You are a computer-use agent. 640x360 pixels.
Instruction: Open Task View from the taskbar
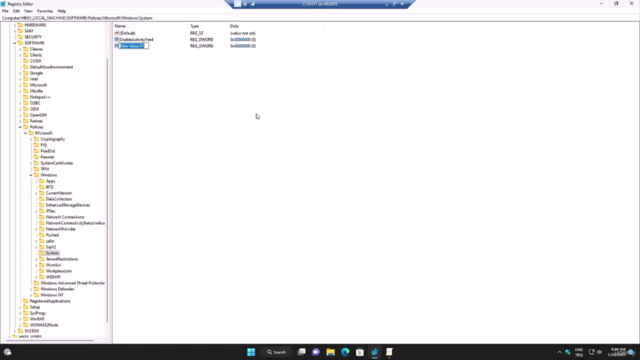pyautogui.click(x=302, y=352)
